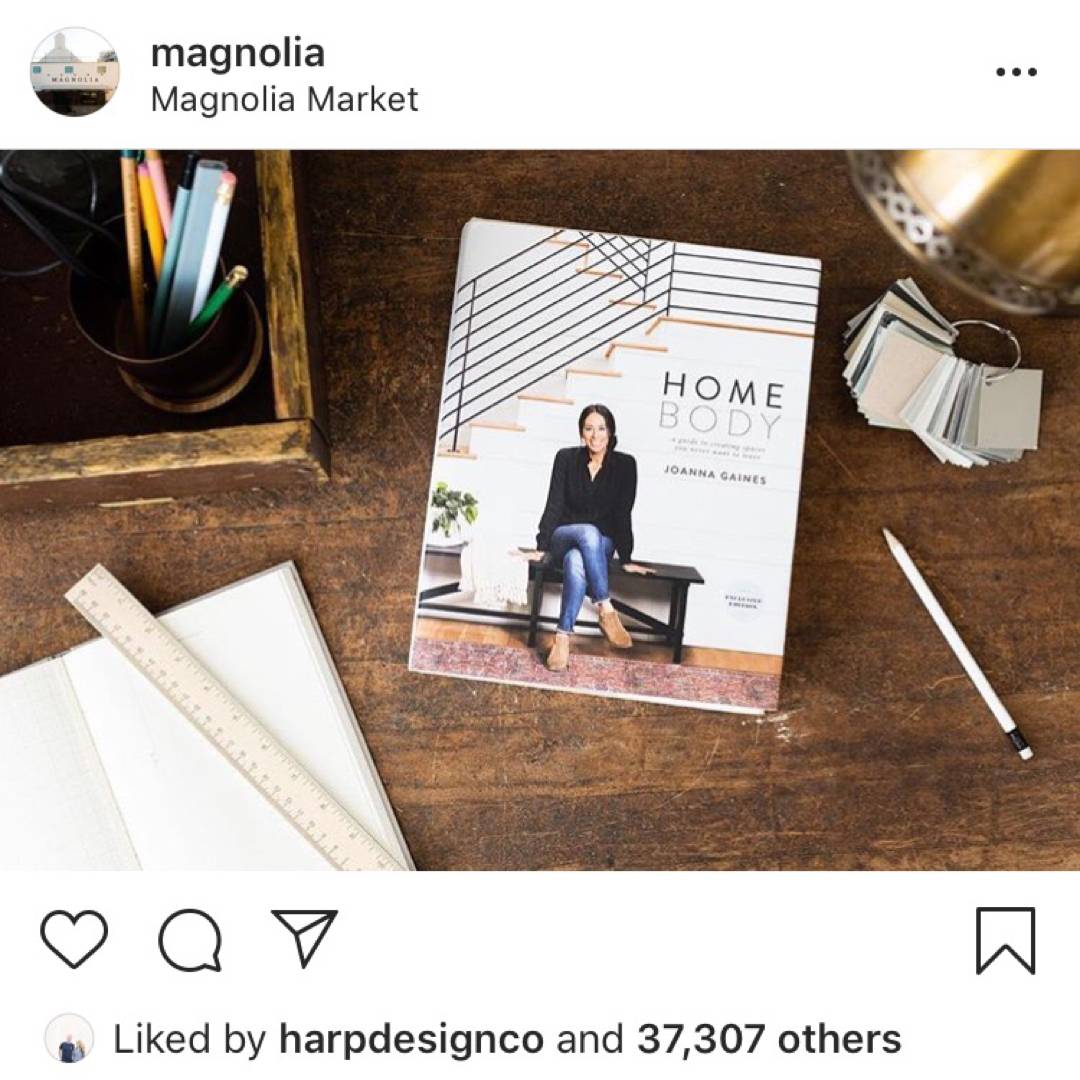
Task: Click the HOME BODY title on the cover
Action: pyautogui.click(x=722, y=405)
